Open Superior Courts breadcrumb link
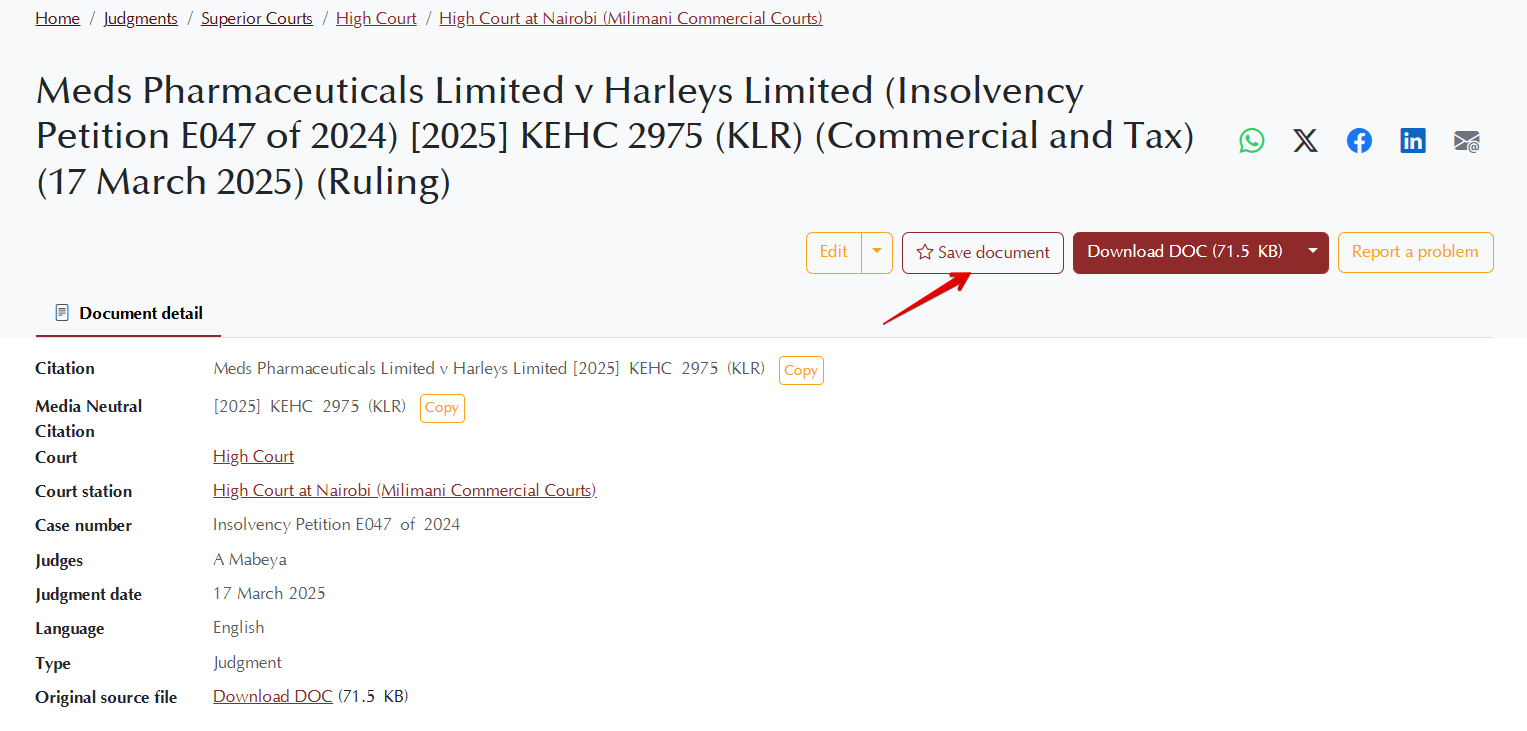The image size is (1527, 731). click(257, 18)
